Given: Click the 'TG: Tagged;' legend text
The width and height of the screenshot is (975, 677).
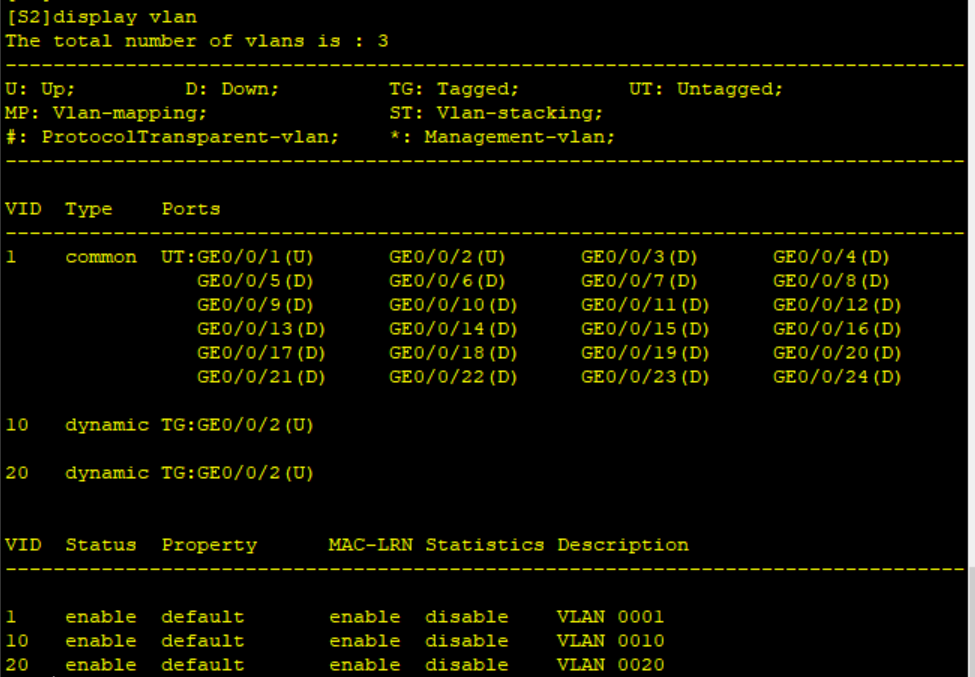Looking at the screenshot, I should [454, 89].
